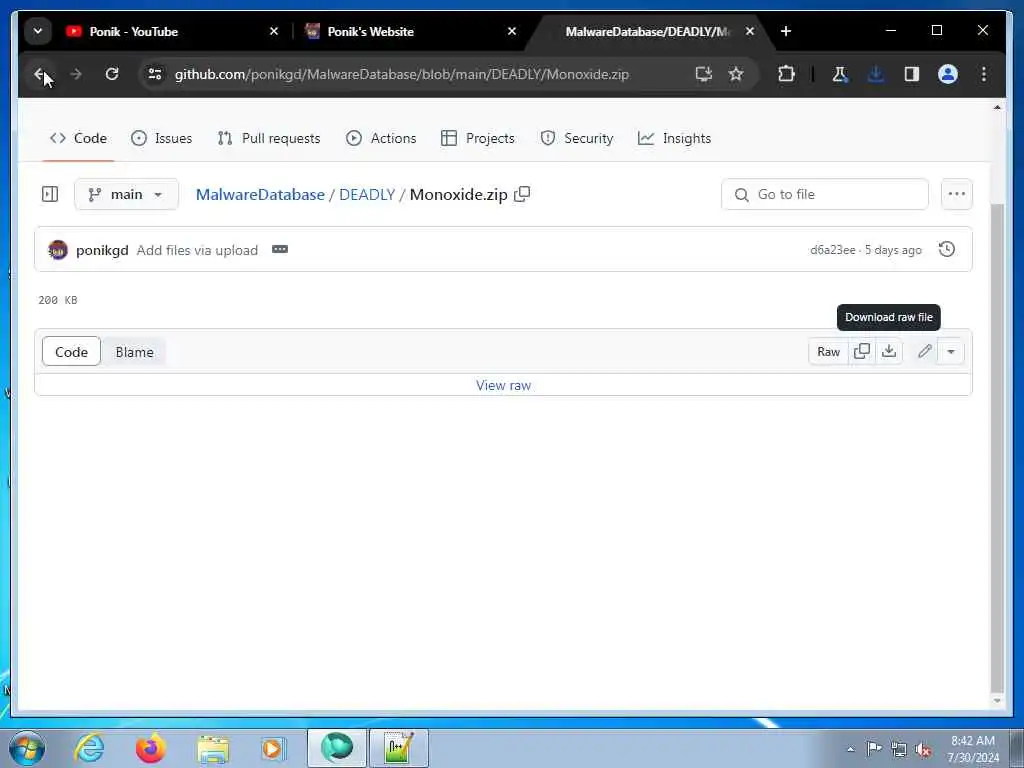
Task: Show browser downloads
Action: point(876,74)
